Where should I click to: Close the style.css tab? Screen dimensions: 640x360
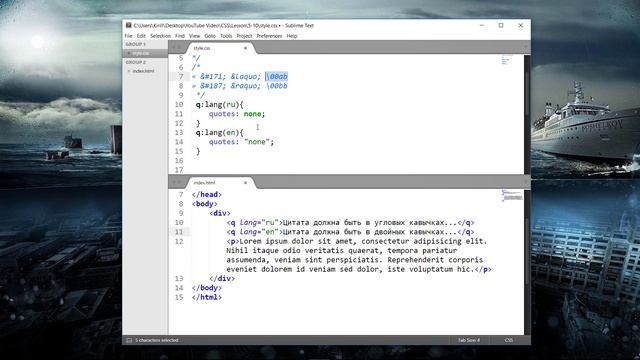pos(245,48)
